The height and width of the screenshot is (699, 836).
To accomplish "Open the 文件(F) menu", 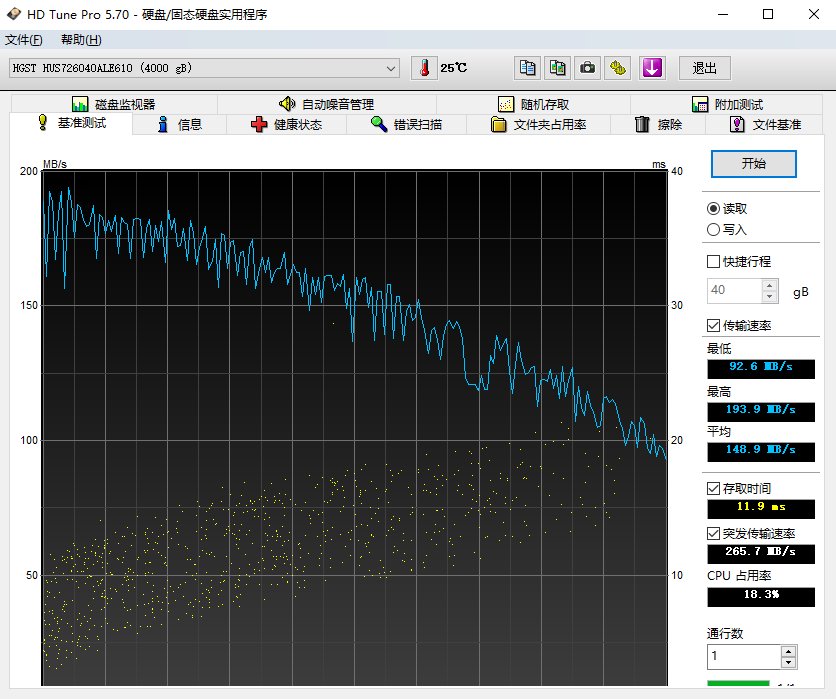I will 23,40.
